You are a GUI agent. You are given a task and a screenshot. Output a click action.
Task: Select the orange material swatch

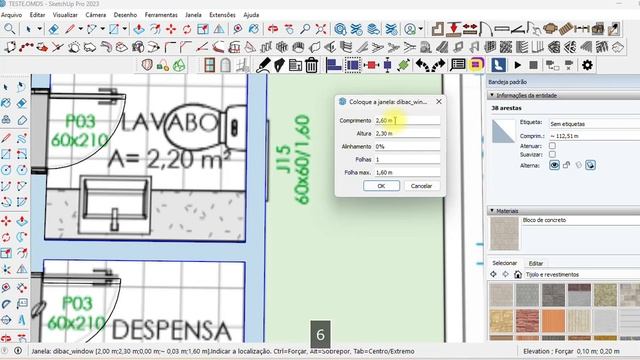pos(553,320)
